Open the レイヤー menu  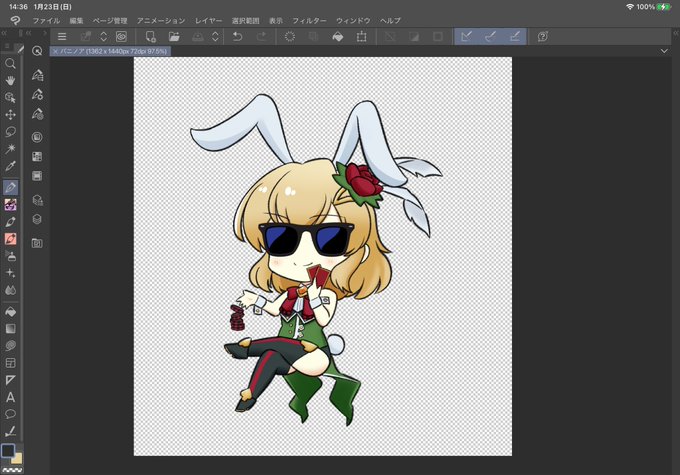tap(208, 20)
